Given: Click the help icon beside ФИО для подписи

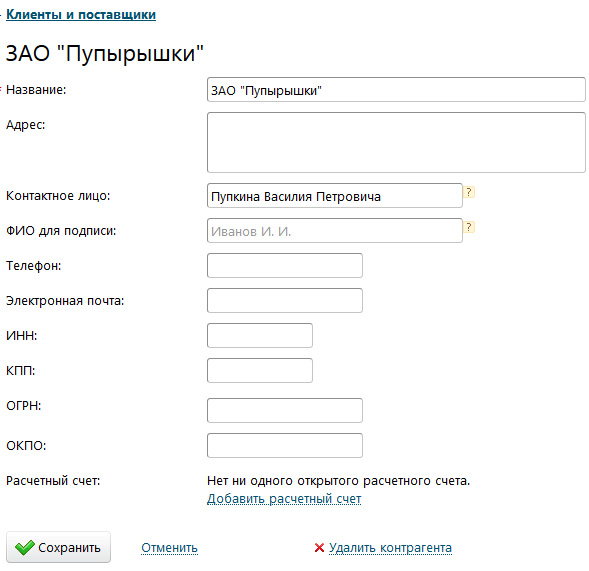Looking at the screenshot, I should click(x=469, y=227).
